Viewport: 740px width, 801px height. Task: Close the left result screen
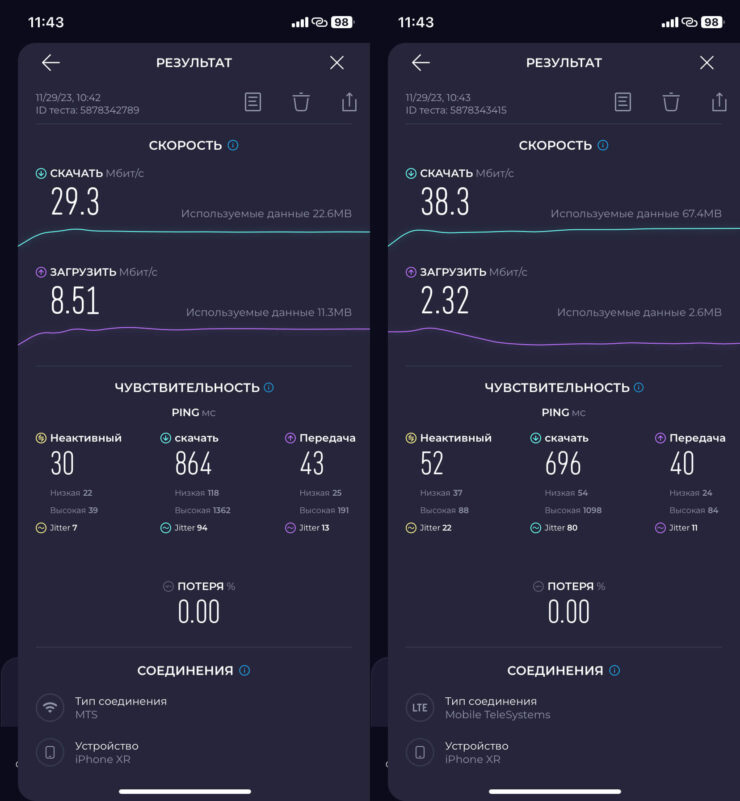coord(337,63)
